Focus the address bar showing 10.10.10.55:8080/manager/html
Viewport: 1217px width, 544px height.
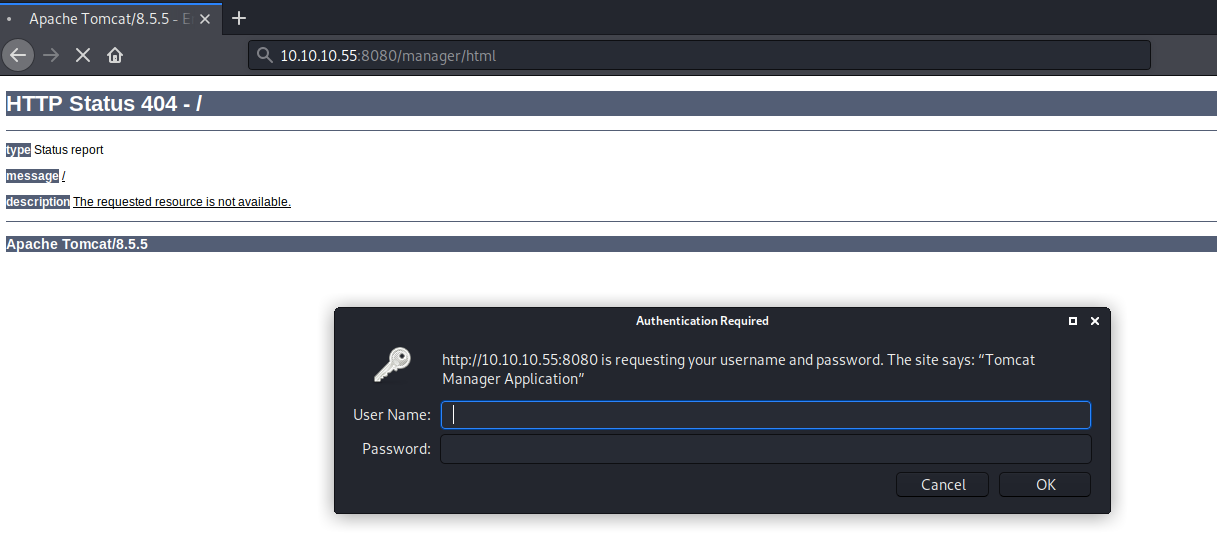coord(700,55)
